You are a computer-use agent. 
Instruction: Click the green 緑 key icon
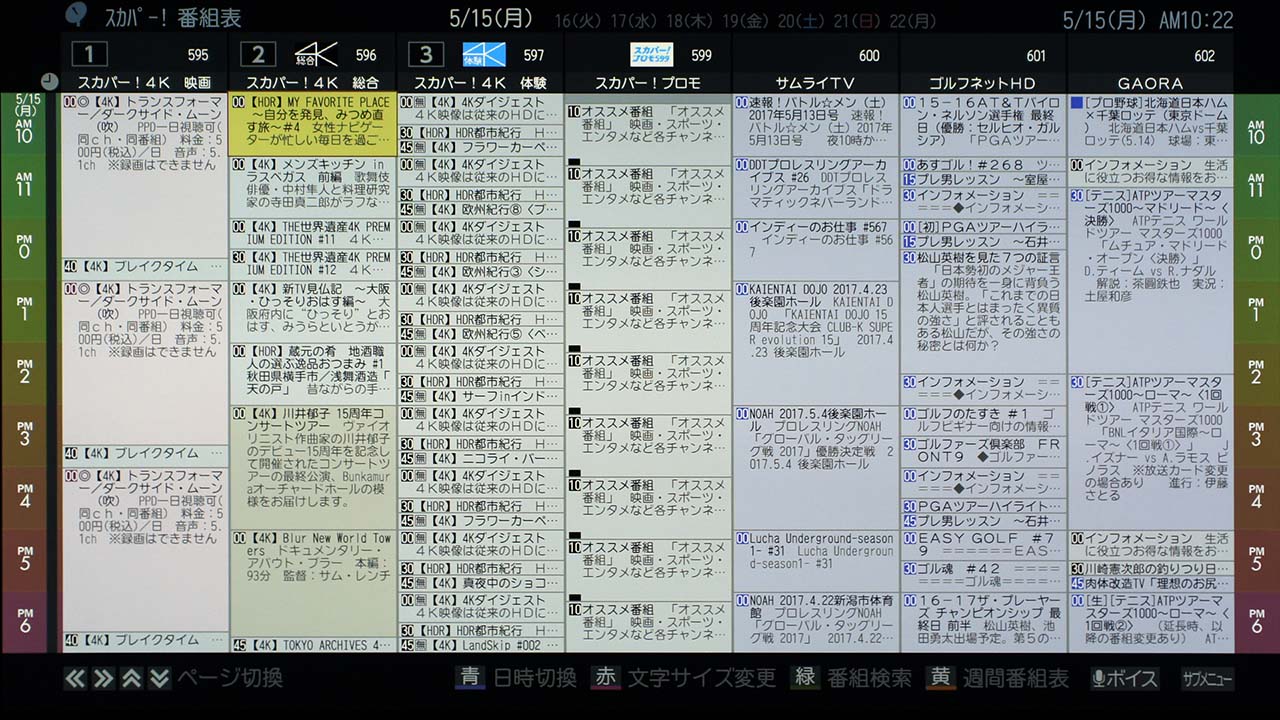(805, 677)
